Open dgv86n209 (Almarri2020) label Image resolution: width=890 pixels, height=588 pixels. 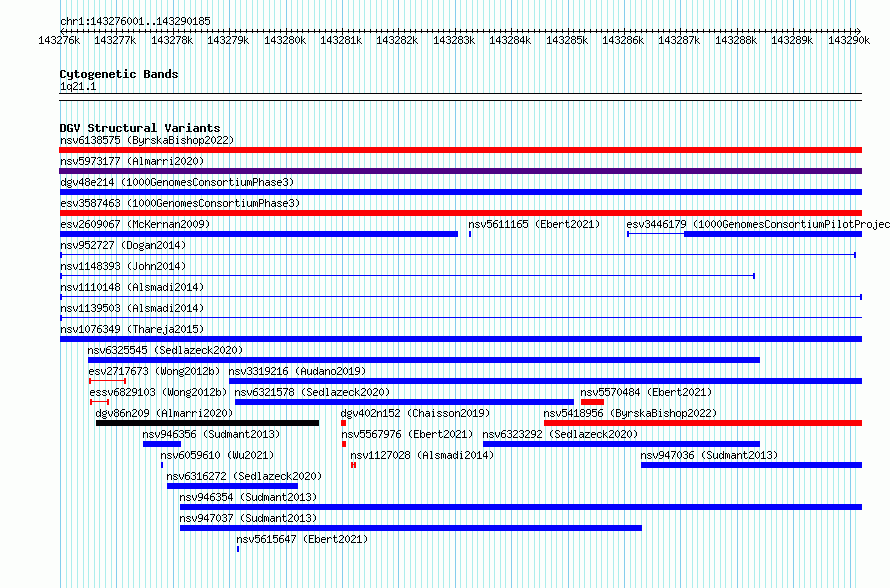point(165,413)
